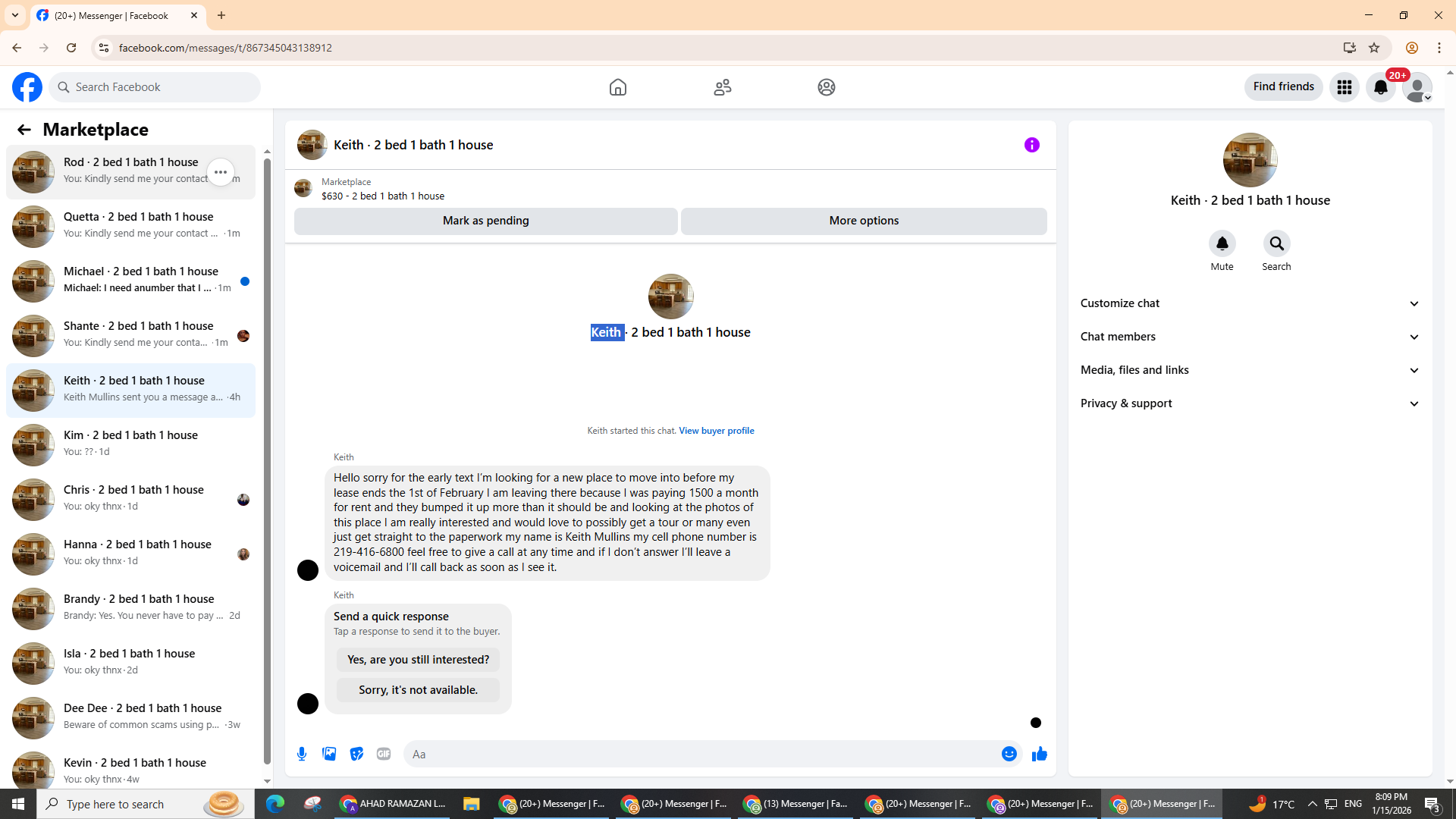Bookmark this tab with star icon
Viewport: 1456px width, 819px height.
[x=1374, y=48]
